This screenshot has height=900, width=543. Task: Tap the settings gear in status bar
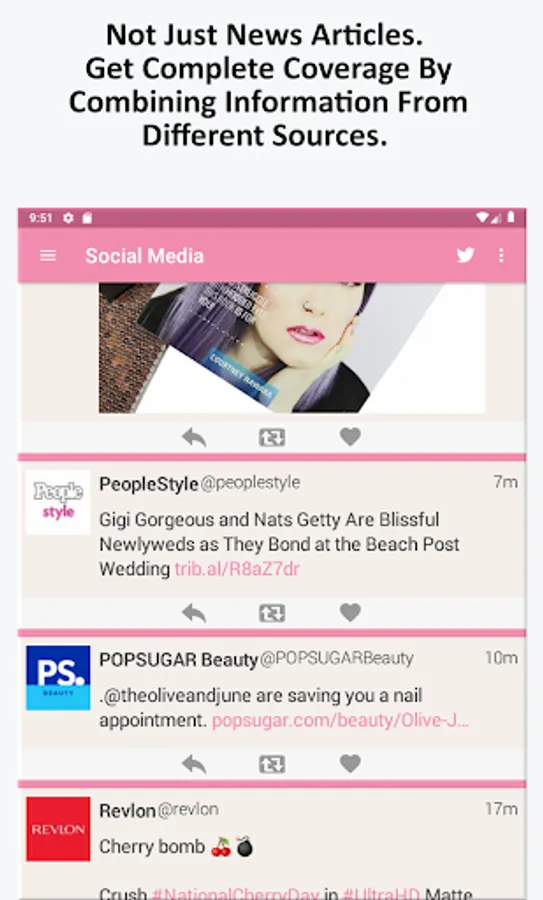pos(68,218)
